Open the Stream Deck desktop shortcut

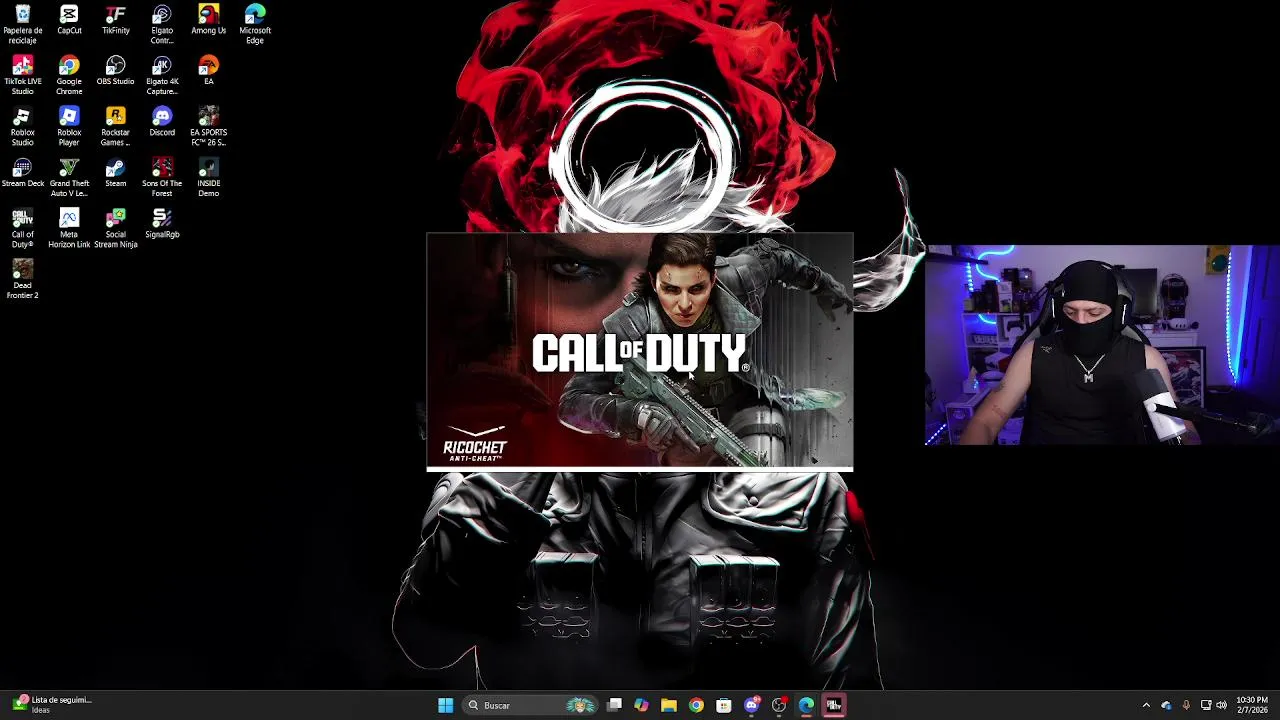tap(22, 173)
